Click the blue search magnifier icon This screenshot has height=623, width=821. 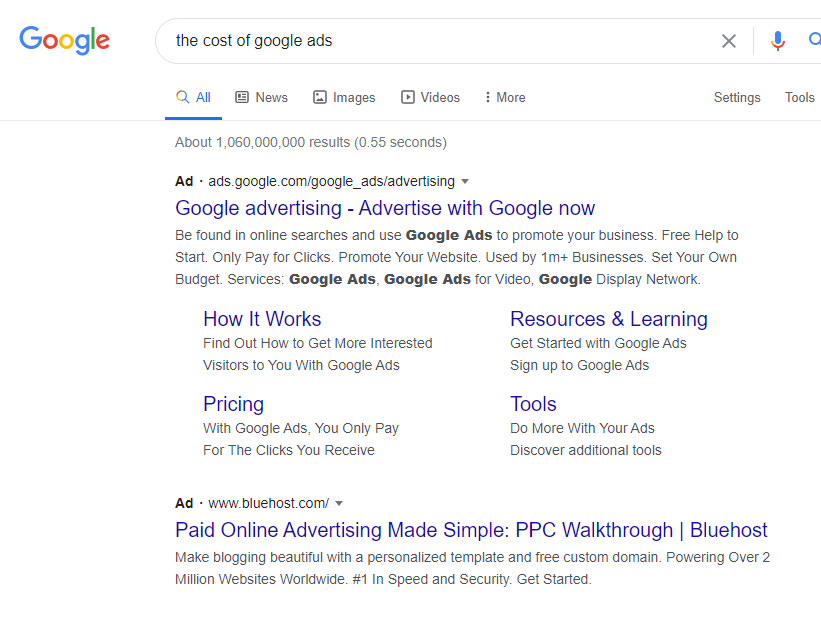(x=814, y=40)
